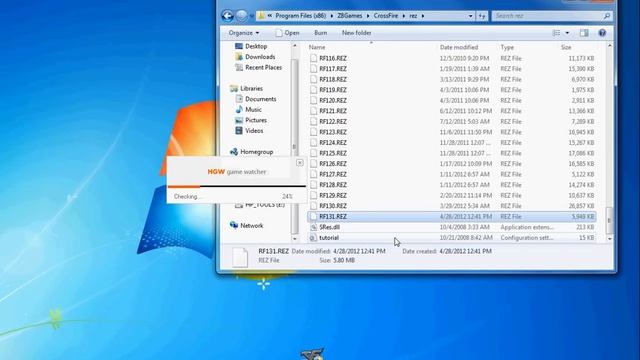Open the Organize menu

pyautogui.click(x=244, y=33)
